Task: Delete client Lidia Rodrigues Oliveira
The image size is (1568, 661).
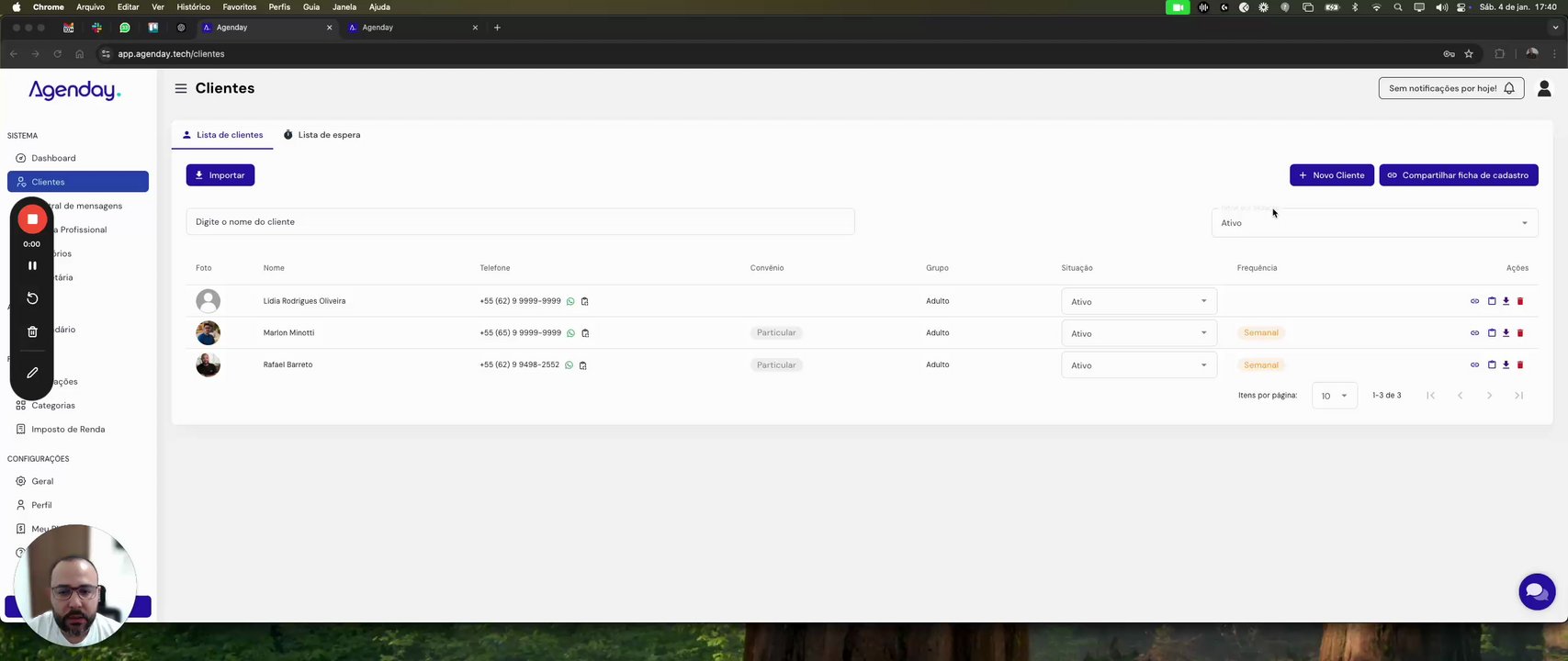Action: pyautogui.click(x=1520, y=301)
